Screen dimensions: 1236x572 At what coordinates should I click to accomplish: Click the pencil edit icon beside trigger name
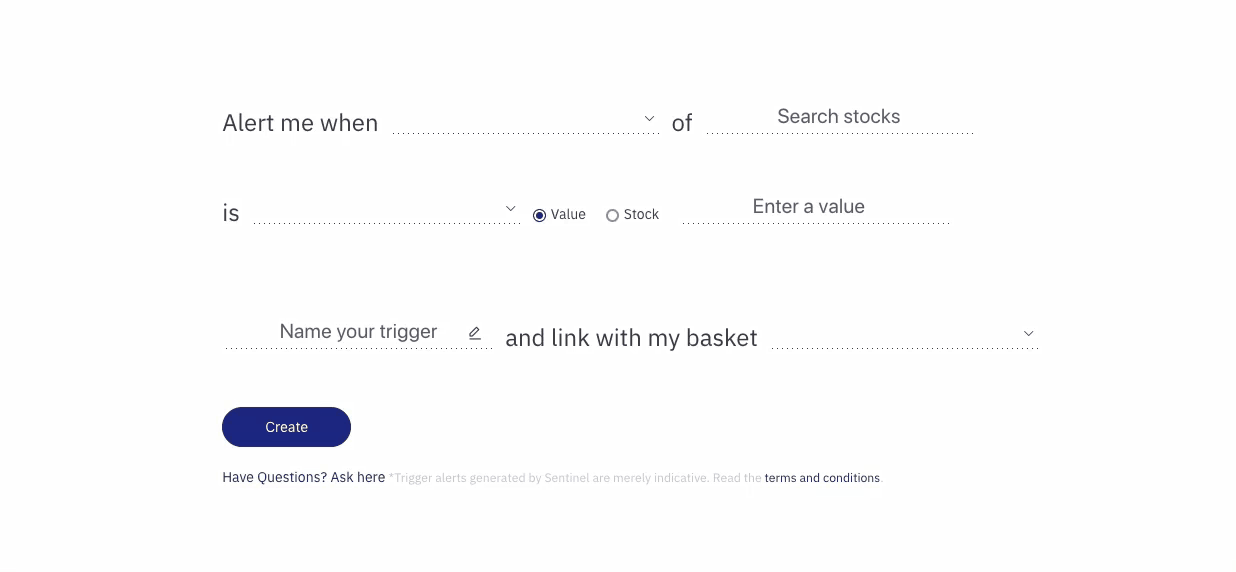pyautogui.click(x=475, y=333)
